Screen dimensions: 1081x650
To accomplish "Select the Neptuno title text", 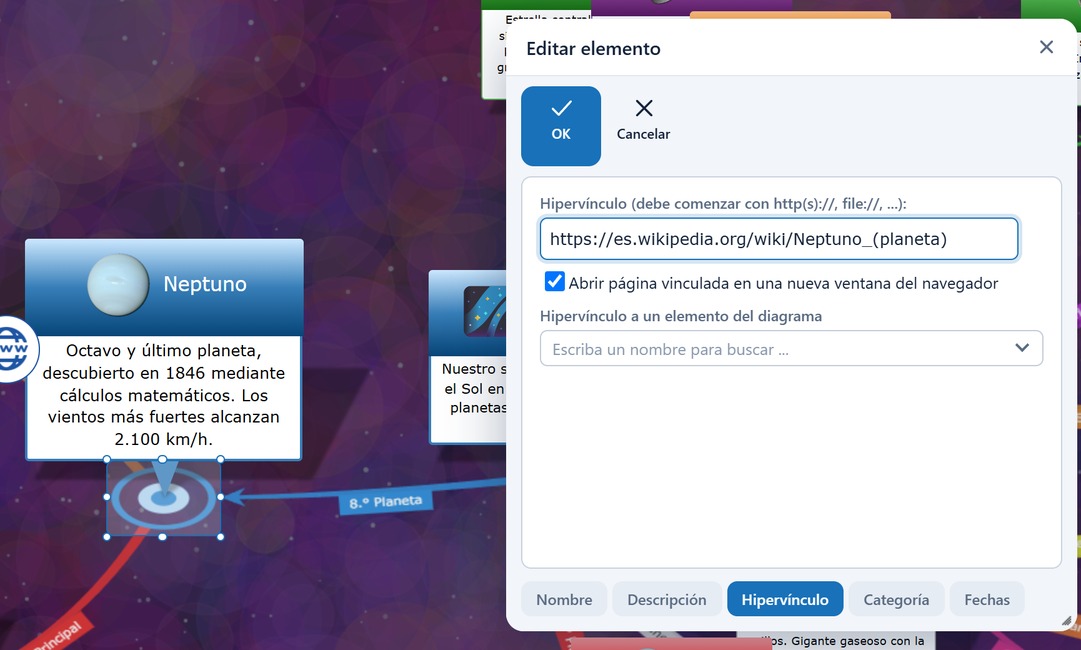I will [x=205, y=284].
